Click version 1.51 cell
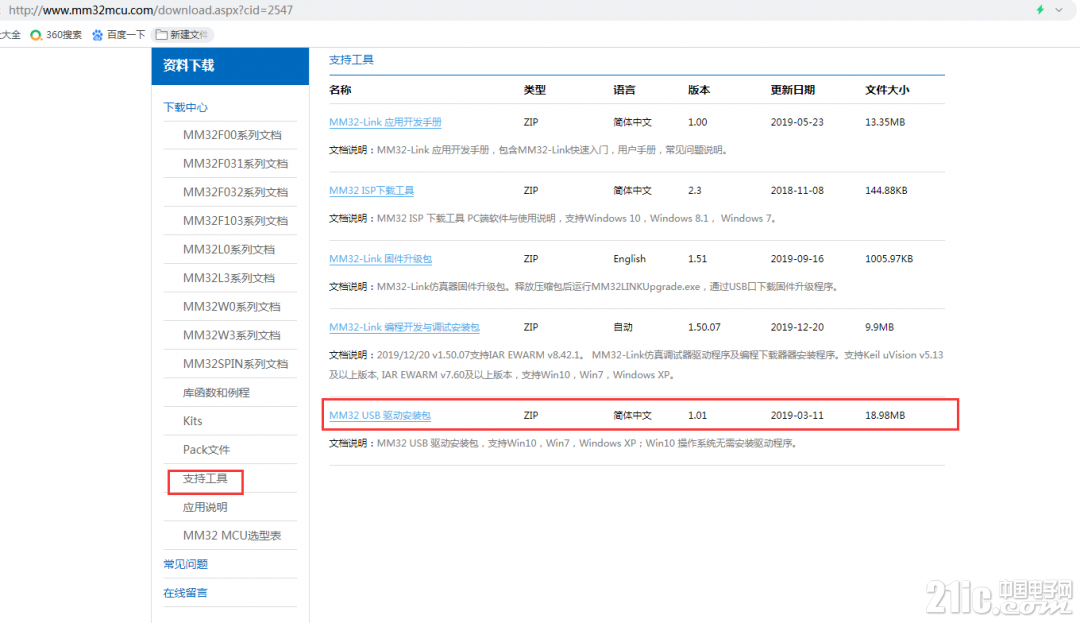1080x623 pixels. (698, 259)
